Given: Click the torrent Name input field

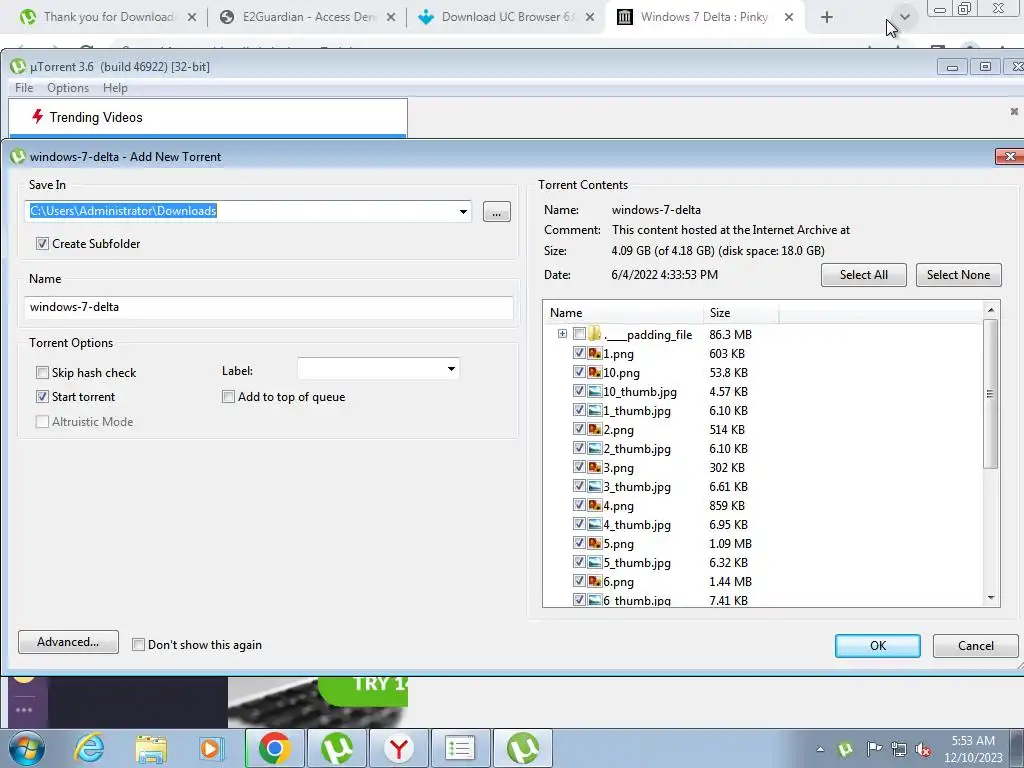Looking at the screenshot, I should click(268, 307).
